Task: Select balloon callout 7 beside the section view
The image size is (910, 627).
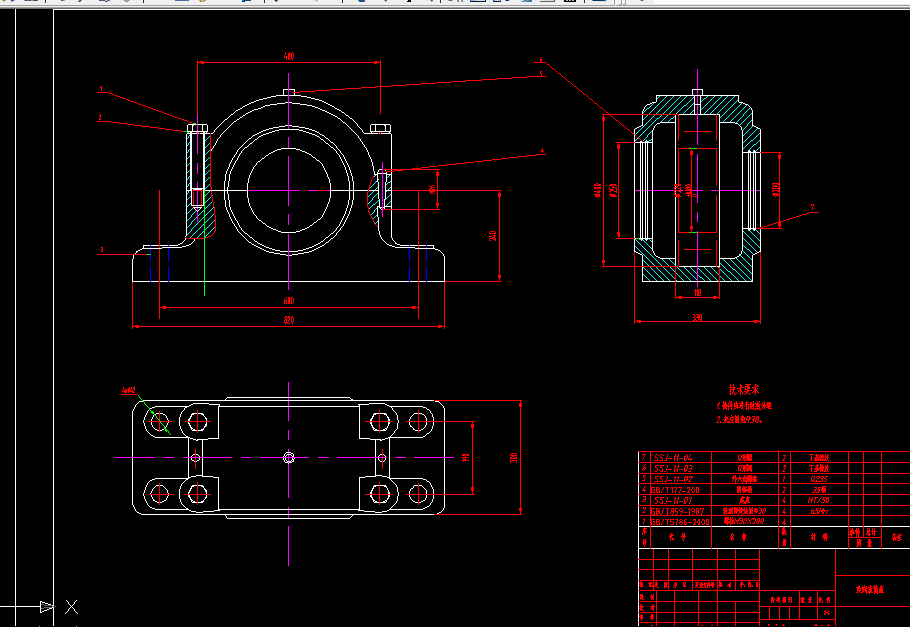Action: tap(812, 207)
